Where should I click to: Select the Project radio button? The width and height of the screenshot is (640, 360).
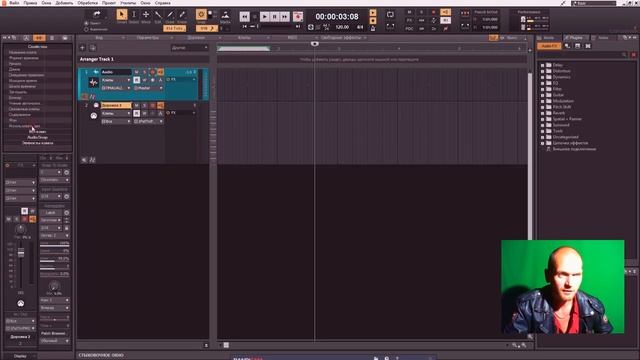(x=86, y=23)
